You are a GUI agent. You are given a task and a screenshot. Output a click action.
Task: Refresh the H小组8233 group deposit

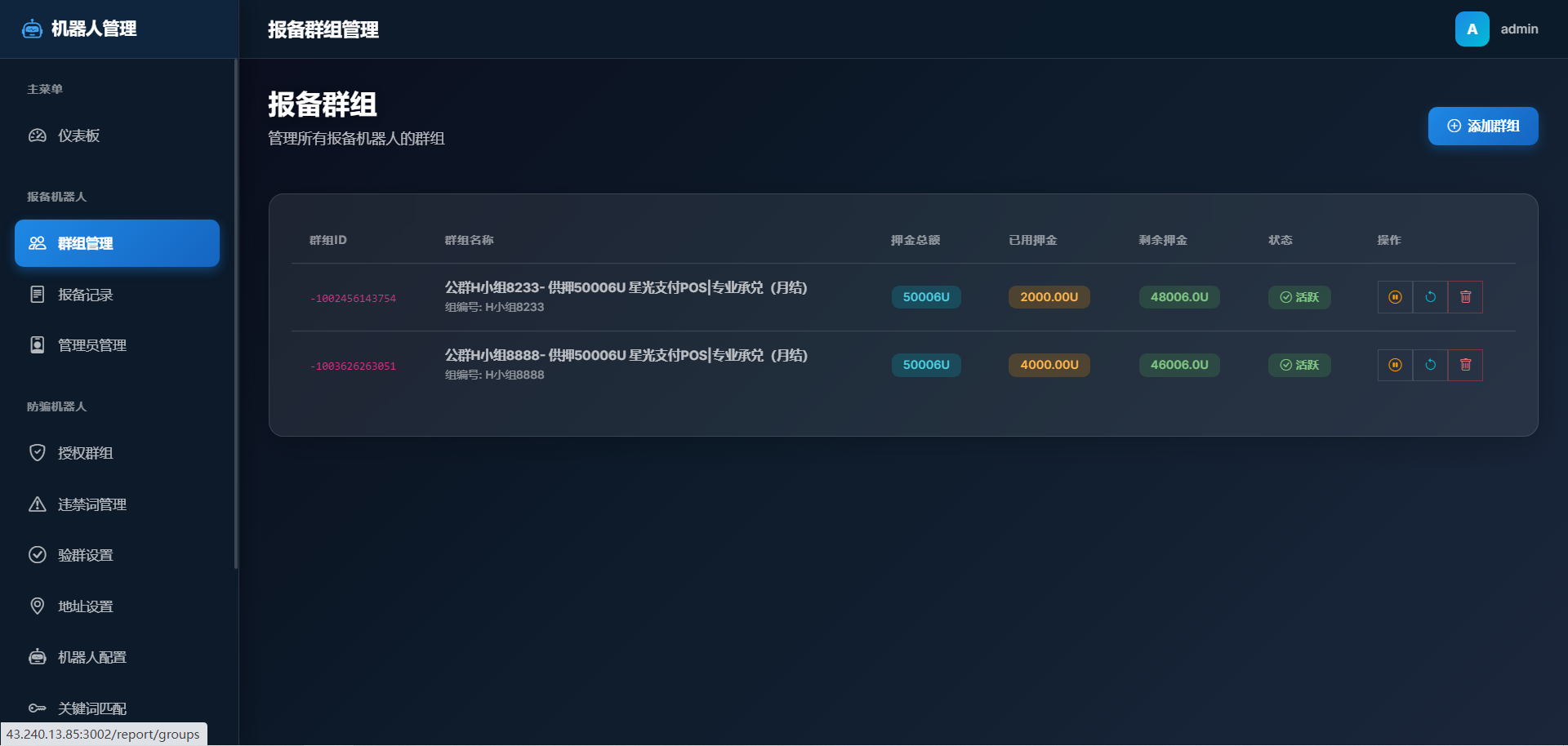point(1430,297)
